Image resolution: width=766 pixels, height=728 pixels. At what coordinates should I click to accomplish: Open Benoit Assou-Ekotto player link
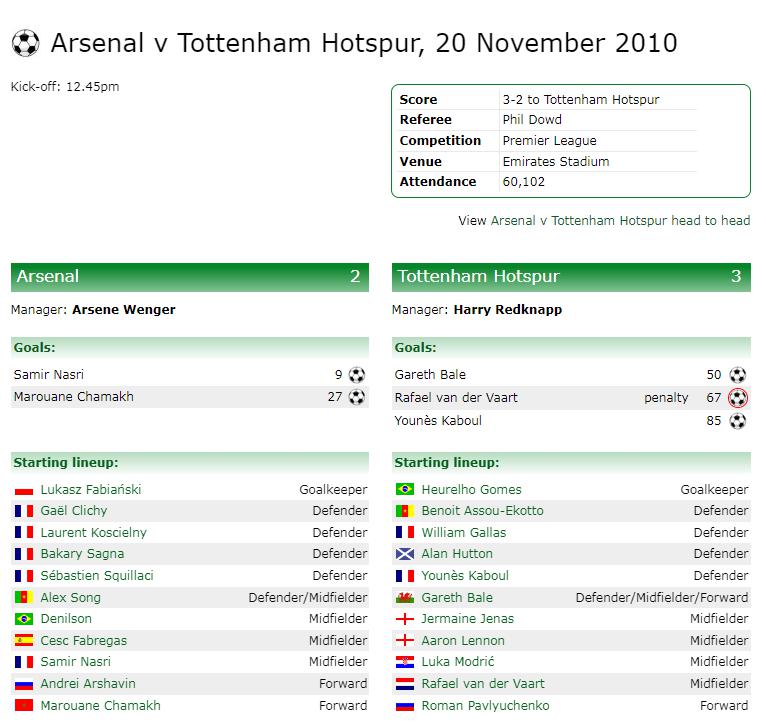click(x=482, y=511)
